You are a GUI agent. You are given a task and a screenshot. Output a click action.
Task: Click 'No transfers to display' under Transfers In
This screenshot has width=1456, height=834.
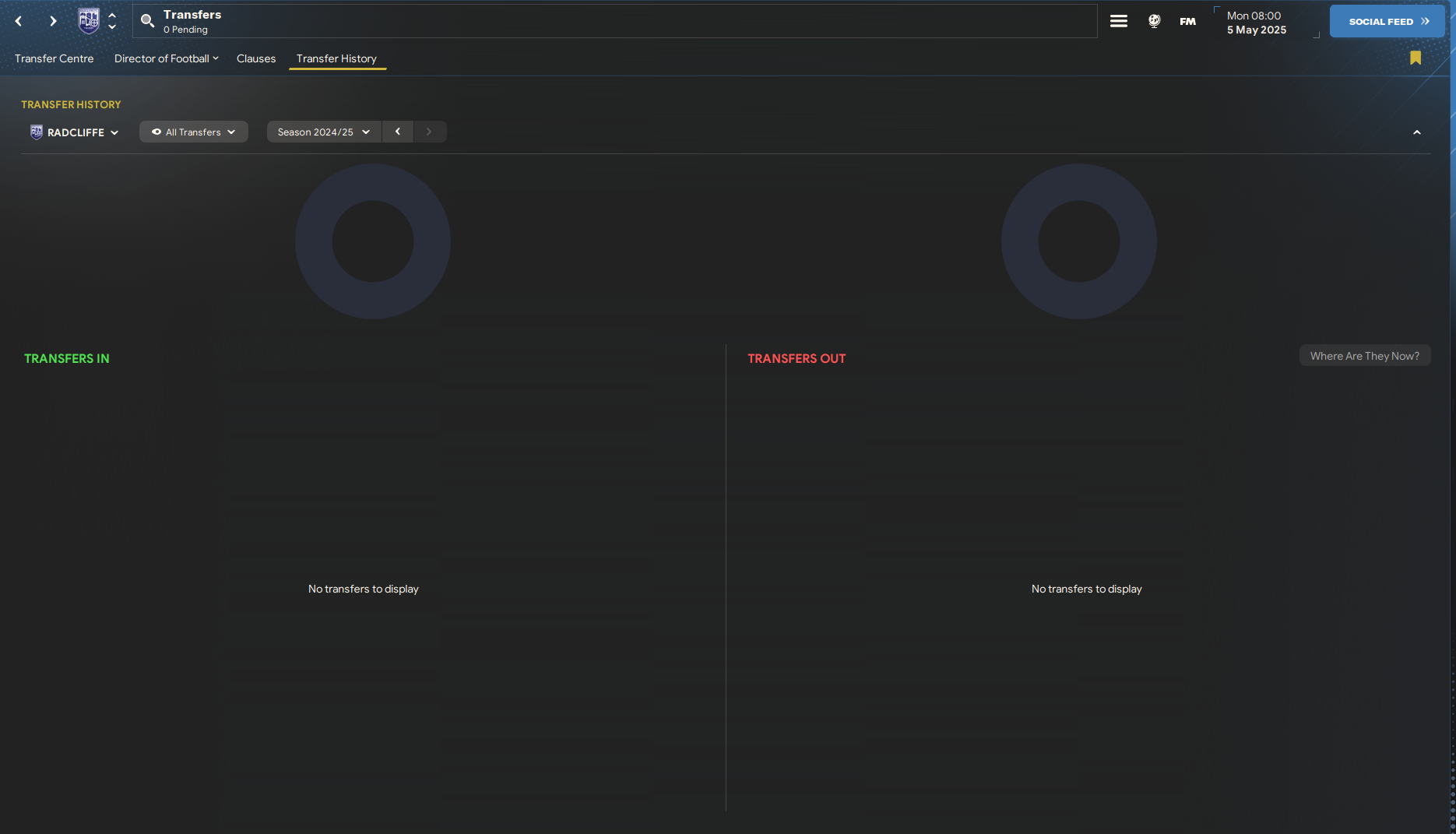[364, 589]
